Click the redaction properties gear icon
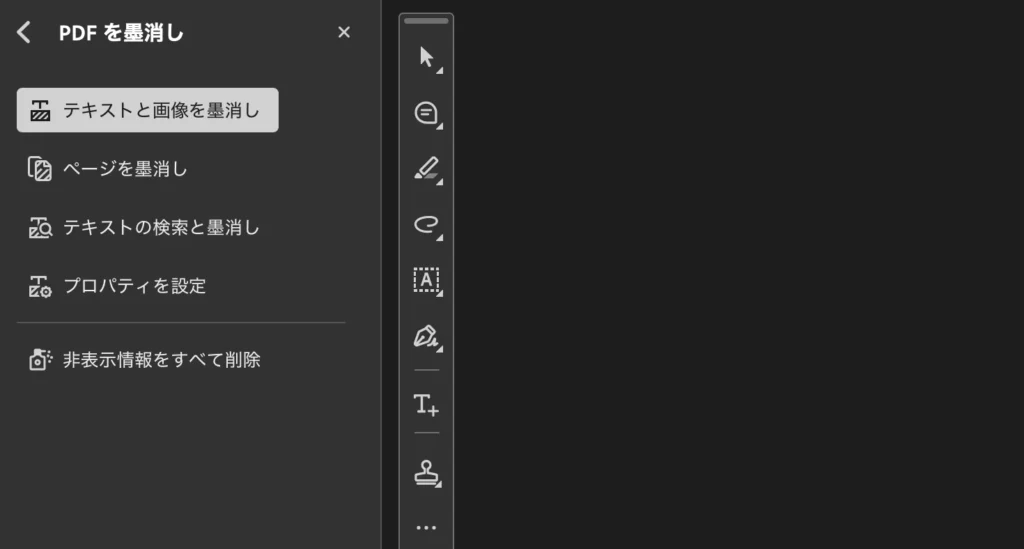The height and width of the screenshot is (549, 1024). click(x=40, y=286)
